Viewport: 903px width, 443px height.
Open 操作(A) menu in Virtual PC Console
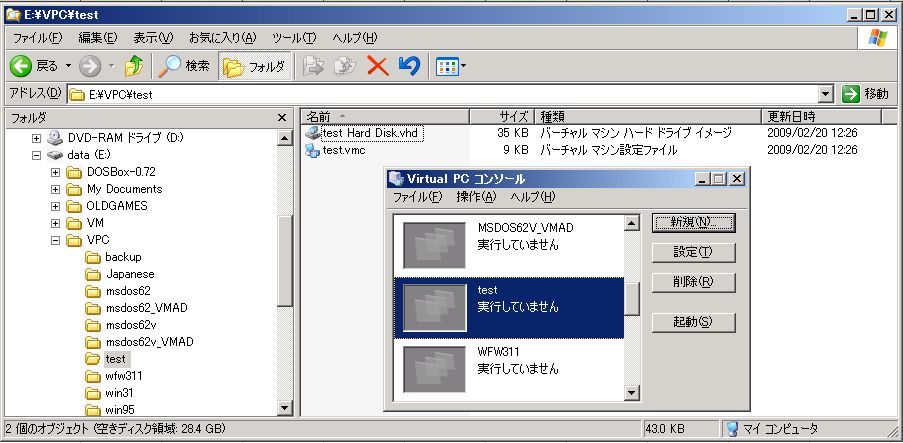(x=476, y=197)
